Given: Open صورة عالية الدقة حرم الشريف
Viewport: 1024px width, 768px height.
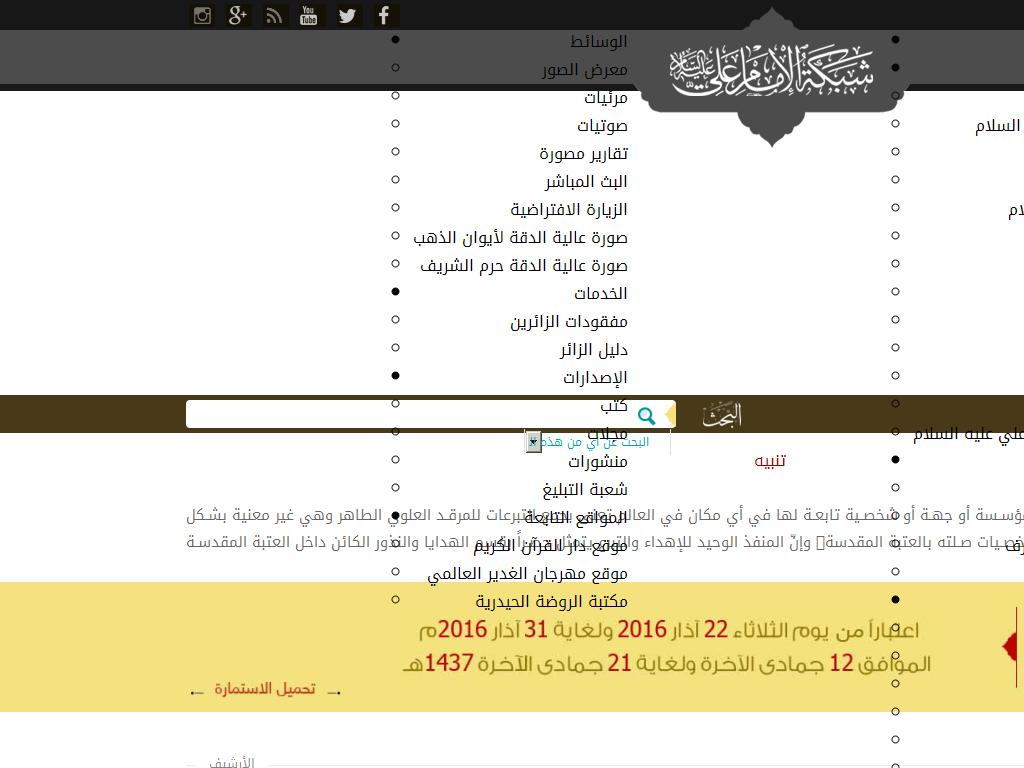Looking at the screenshot, I should (x=524, y=266).
